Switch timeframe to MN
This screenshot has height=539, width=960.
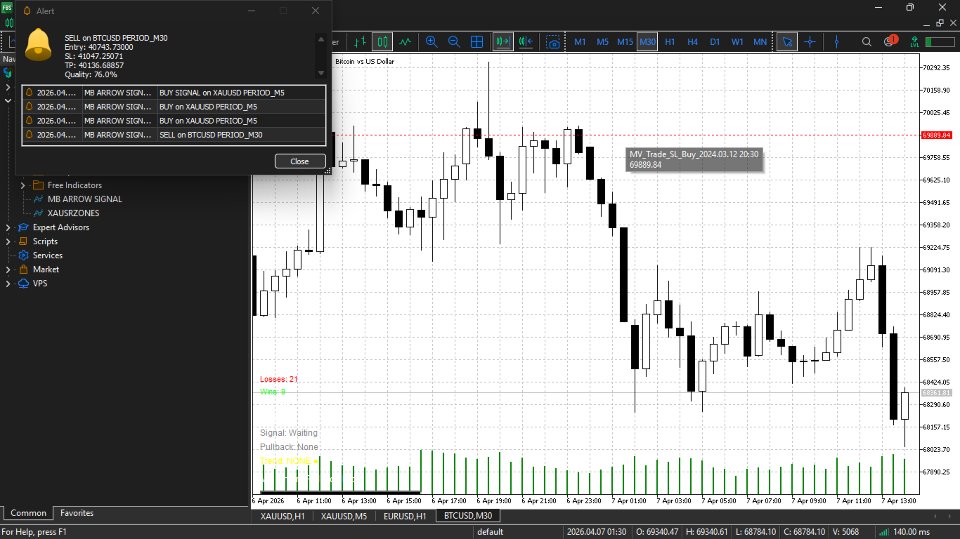coord(760,42)
